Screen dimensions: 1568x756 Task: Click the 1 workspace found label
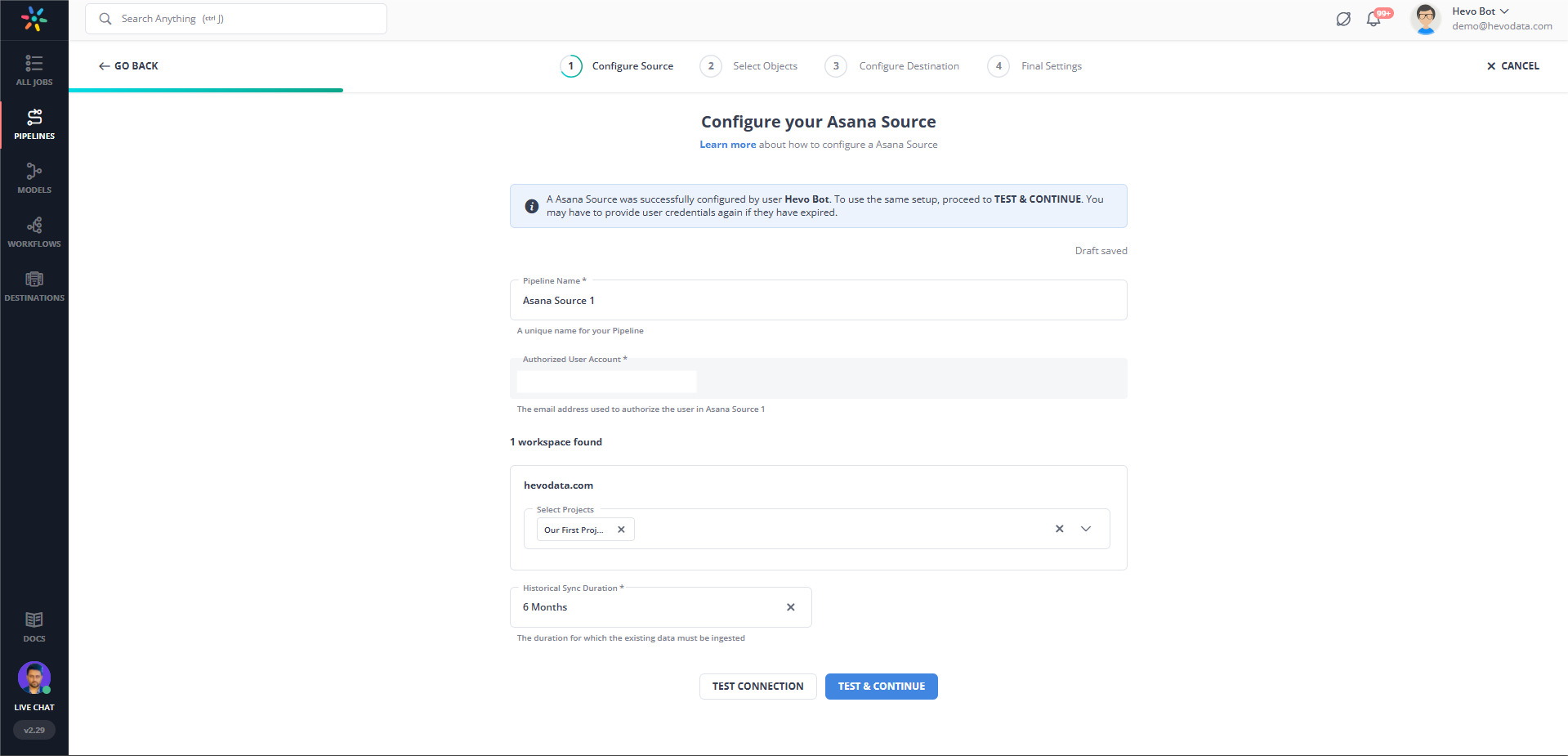pos(556,442)
